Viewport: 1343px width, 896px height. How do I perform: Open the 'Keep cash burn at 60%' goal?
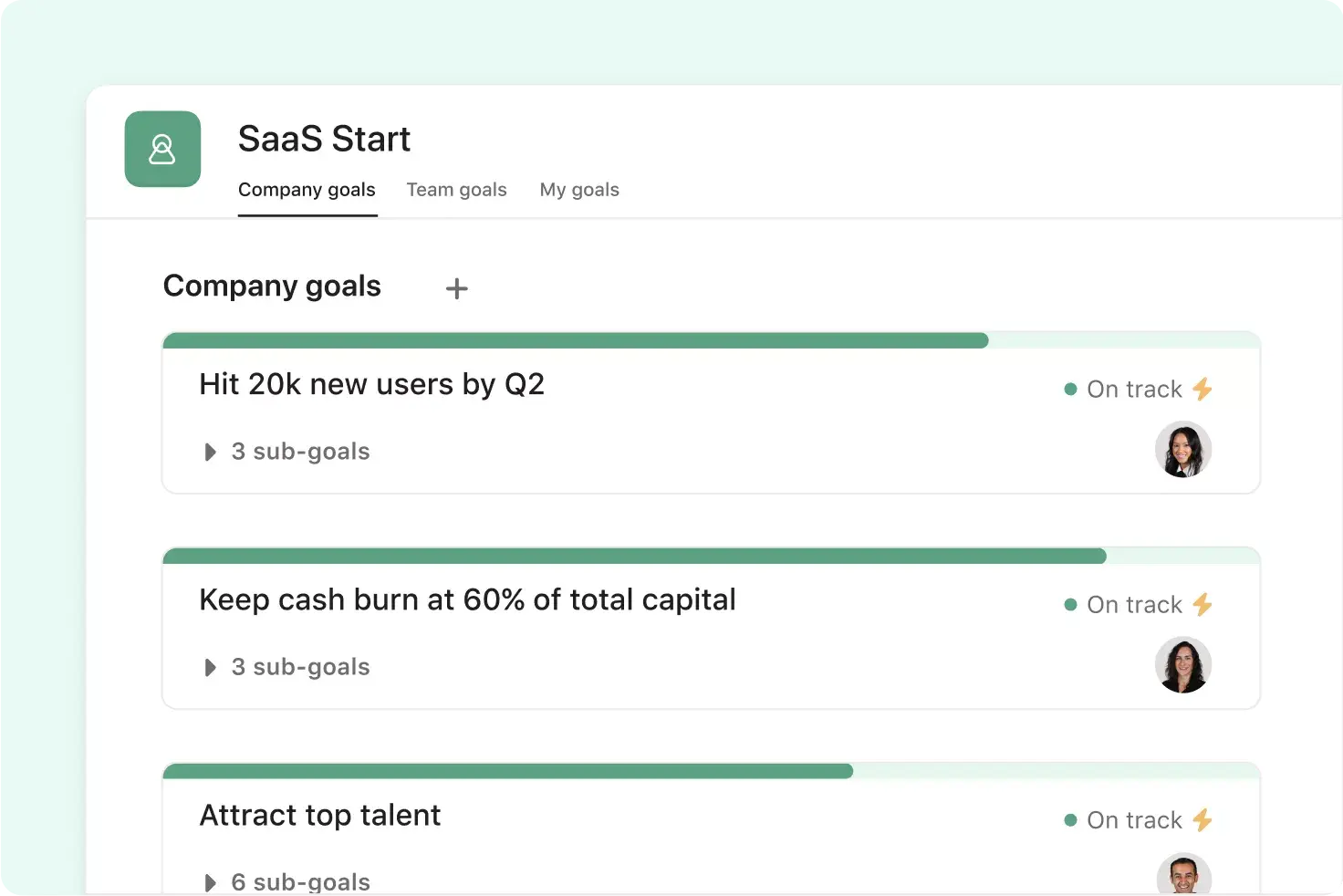pyautogui.click(x=467, y=599)
